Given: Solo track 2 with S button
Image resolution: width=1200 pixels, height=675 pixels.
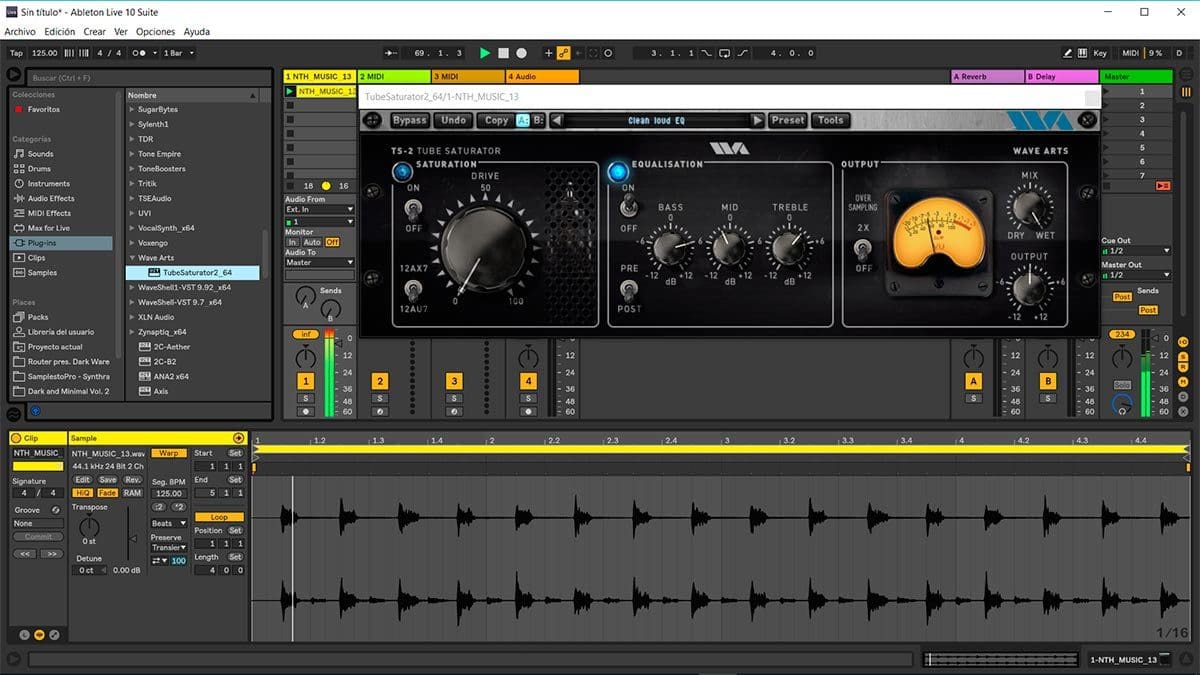Looking at the screenshot, I should point(380,398).
